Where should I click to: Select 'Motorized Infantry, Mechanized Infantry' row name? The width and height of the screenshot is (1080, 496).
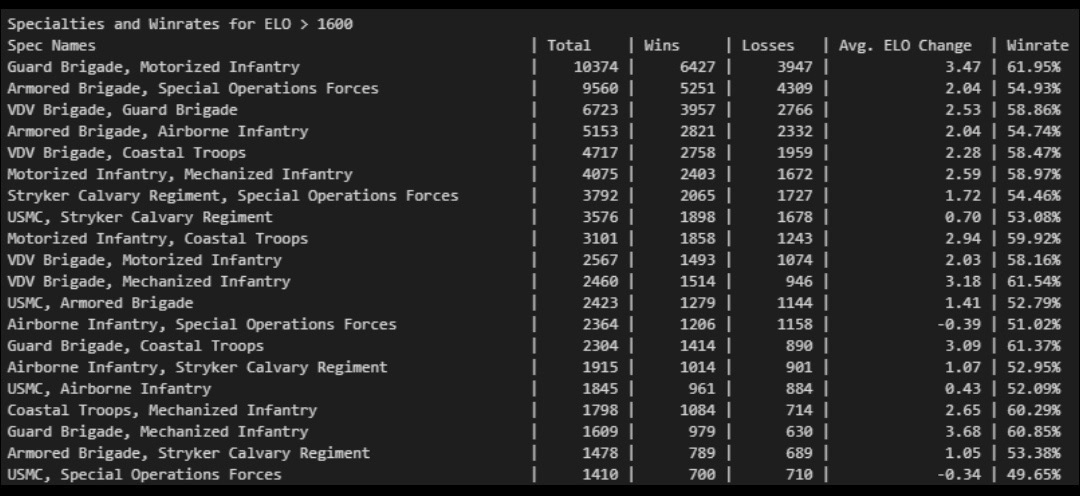pyautogui.click(x=180, y=174)
